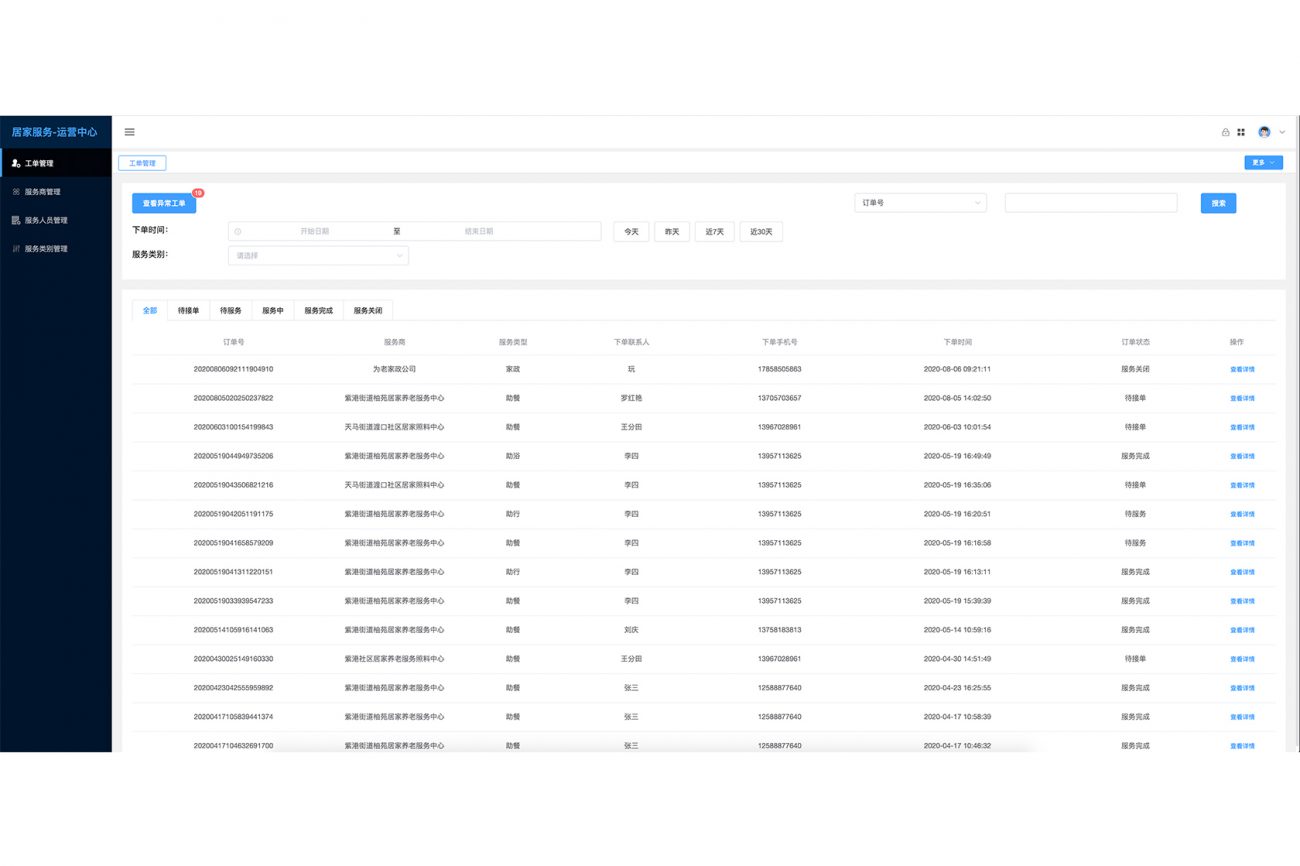
Task: Click the 结束日期 end date field
Action: pos(479,231)
